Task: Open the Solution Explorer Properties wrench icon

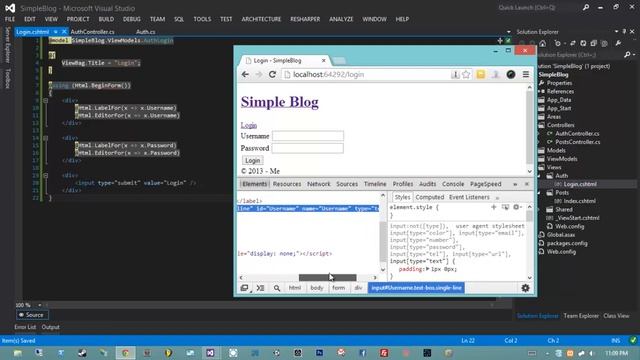Action: pyautogui.click(x=618, y=43)
